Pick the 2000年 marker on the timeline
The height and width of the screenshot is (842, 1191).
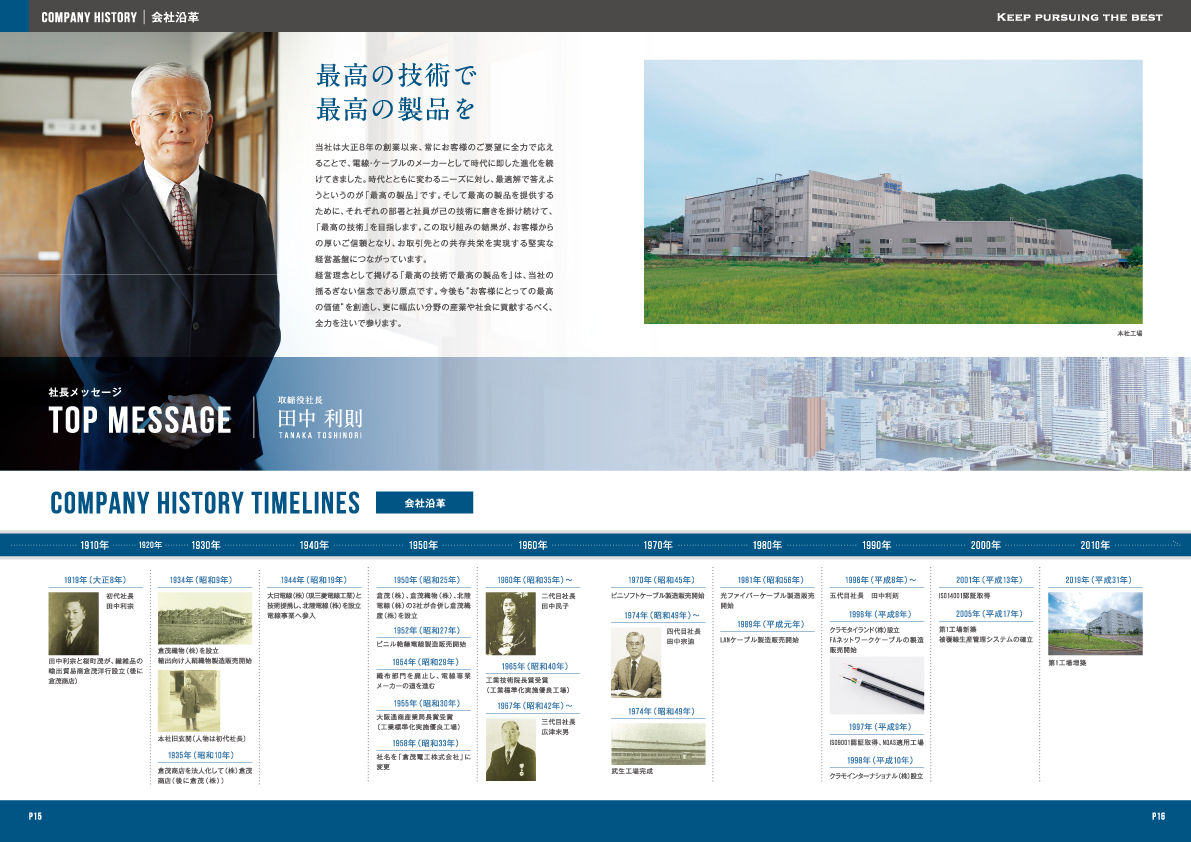click(986, 545)
